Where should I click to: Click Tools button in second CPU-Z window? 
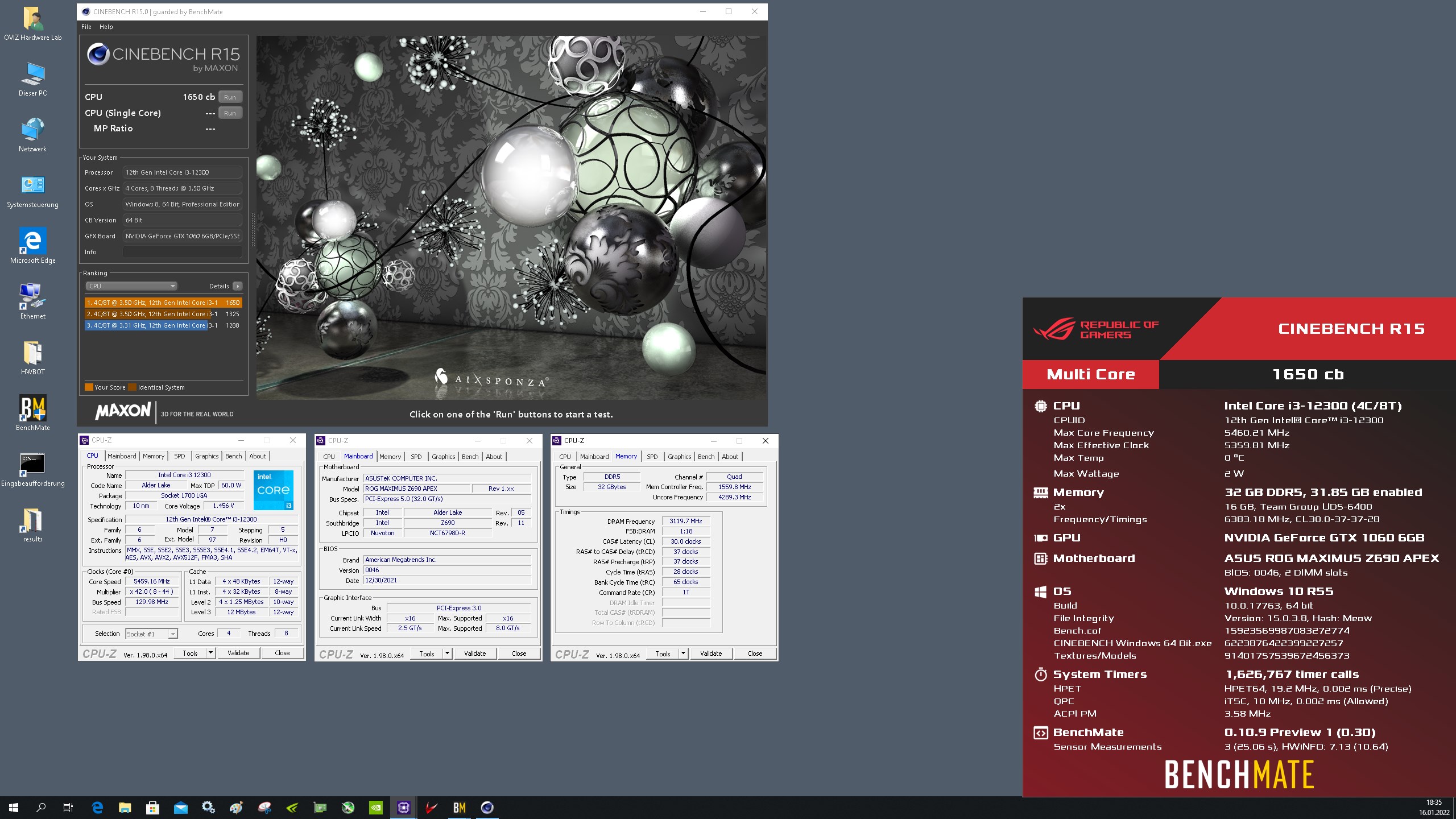tap(427, 653)
